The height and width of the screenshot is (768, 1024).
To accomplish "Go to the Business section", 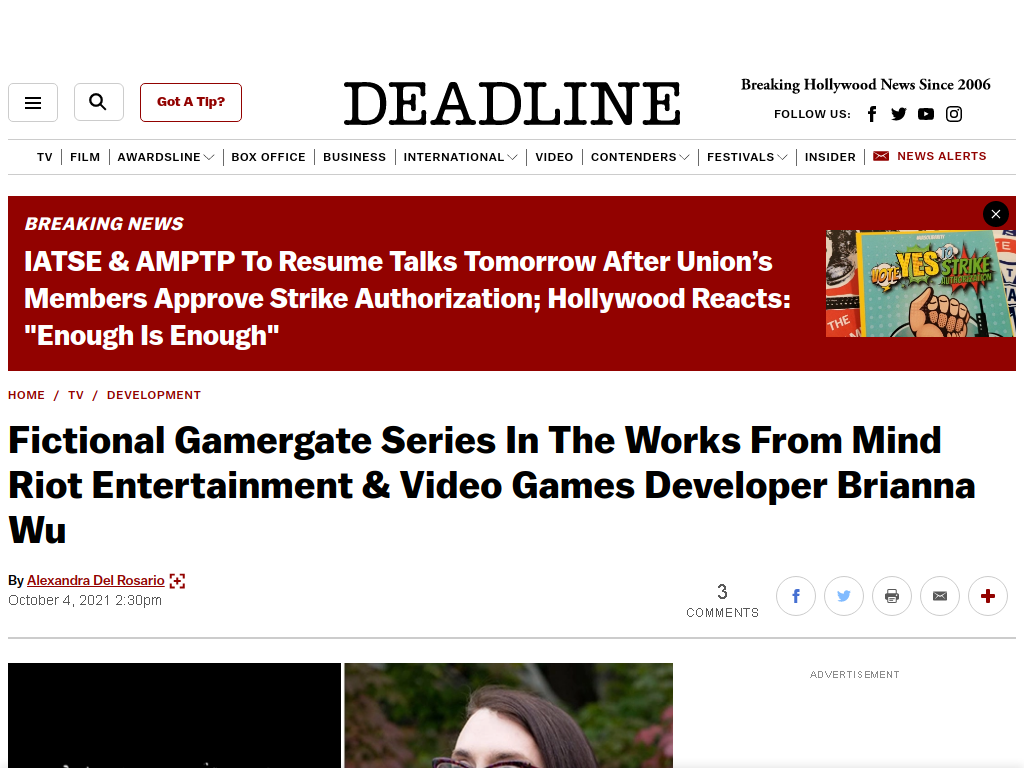I will [355, 157].
